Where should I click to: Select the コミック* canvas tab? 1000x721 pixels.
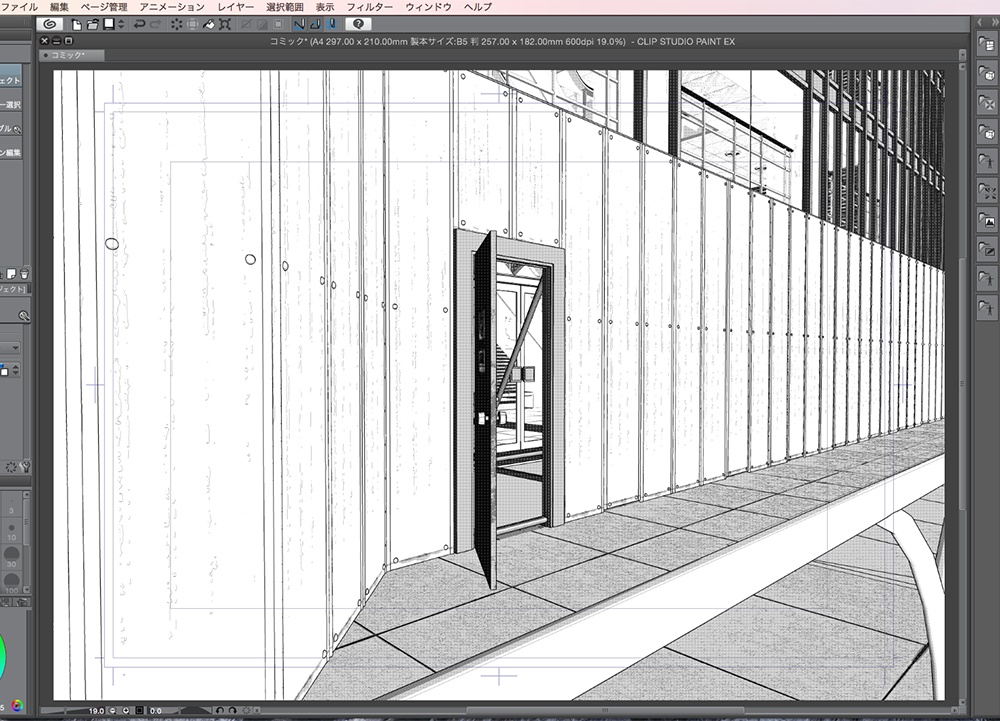click(71, 55)
